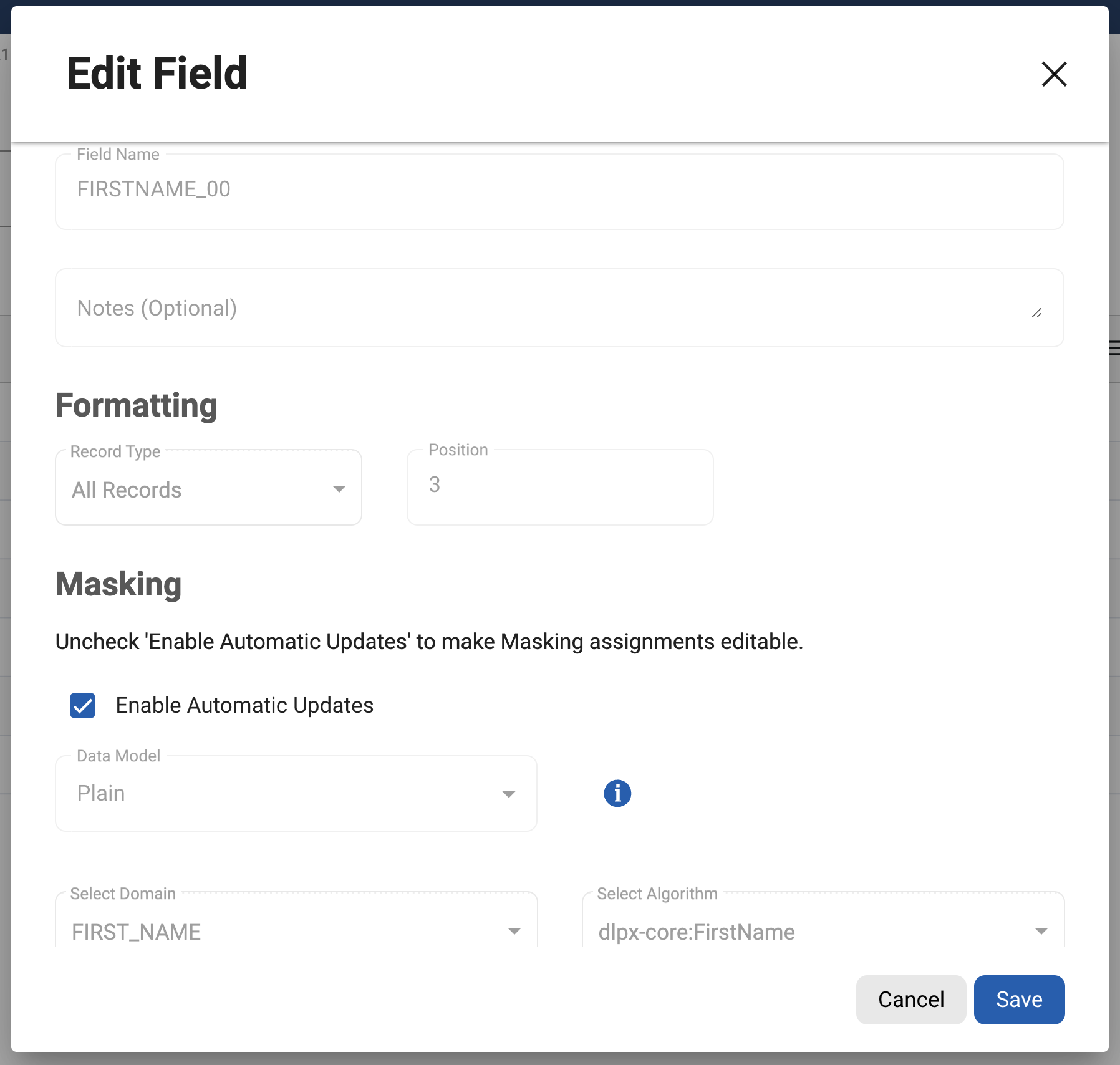
Task: Click the menu icon at the dialog's right edge
Action: (1114, 347)
